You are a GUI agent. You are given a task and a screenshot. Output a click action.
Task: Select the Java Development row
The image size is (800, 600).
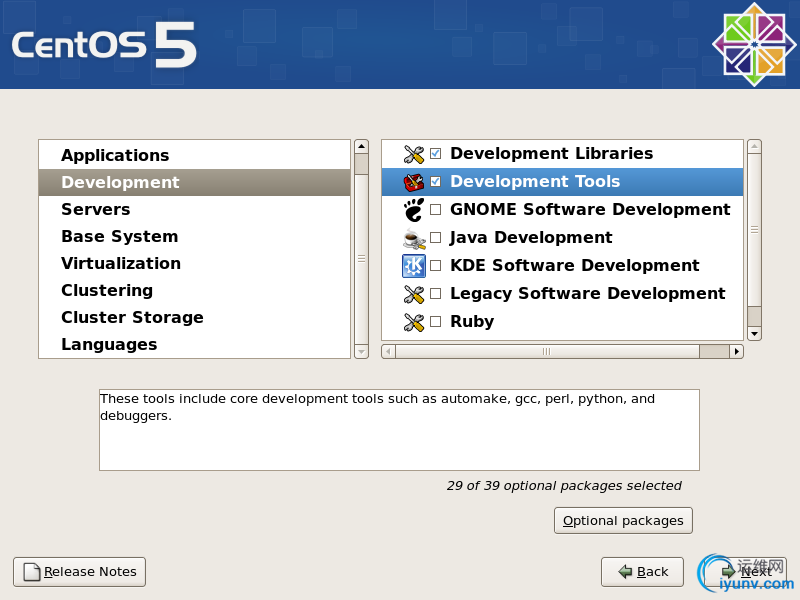click(x=562, y=238)
